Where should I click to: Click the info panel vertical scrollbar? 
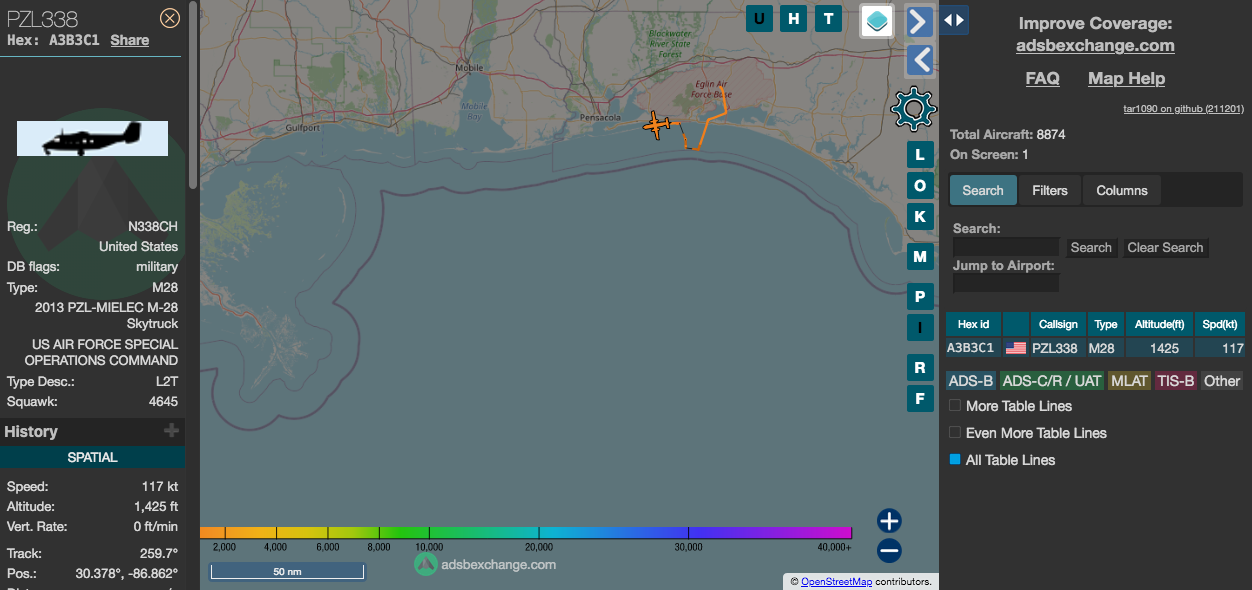[x=193, y=95]
